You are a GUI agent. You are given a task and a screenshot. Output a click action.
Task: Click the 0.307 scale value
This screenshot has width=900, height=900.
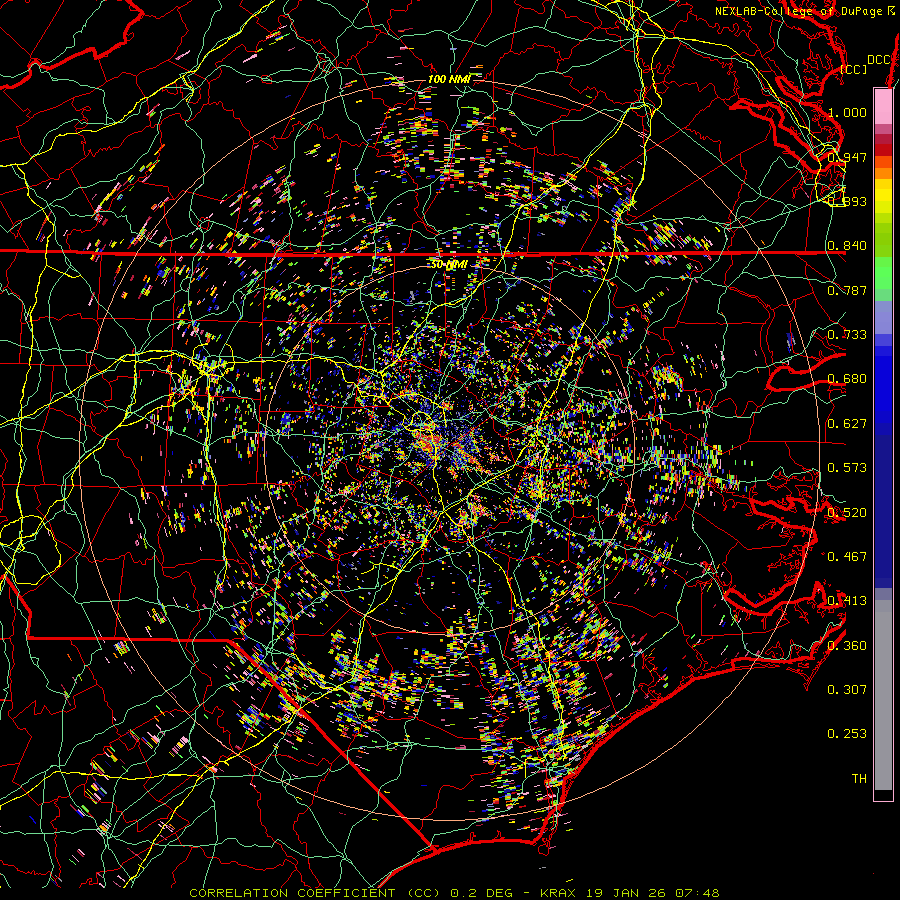pyautogui.click(x=847, y=690)
